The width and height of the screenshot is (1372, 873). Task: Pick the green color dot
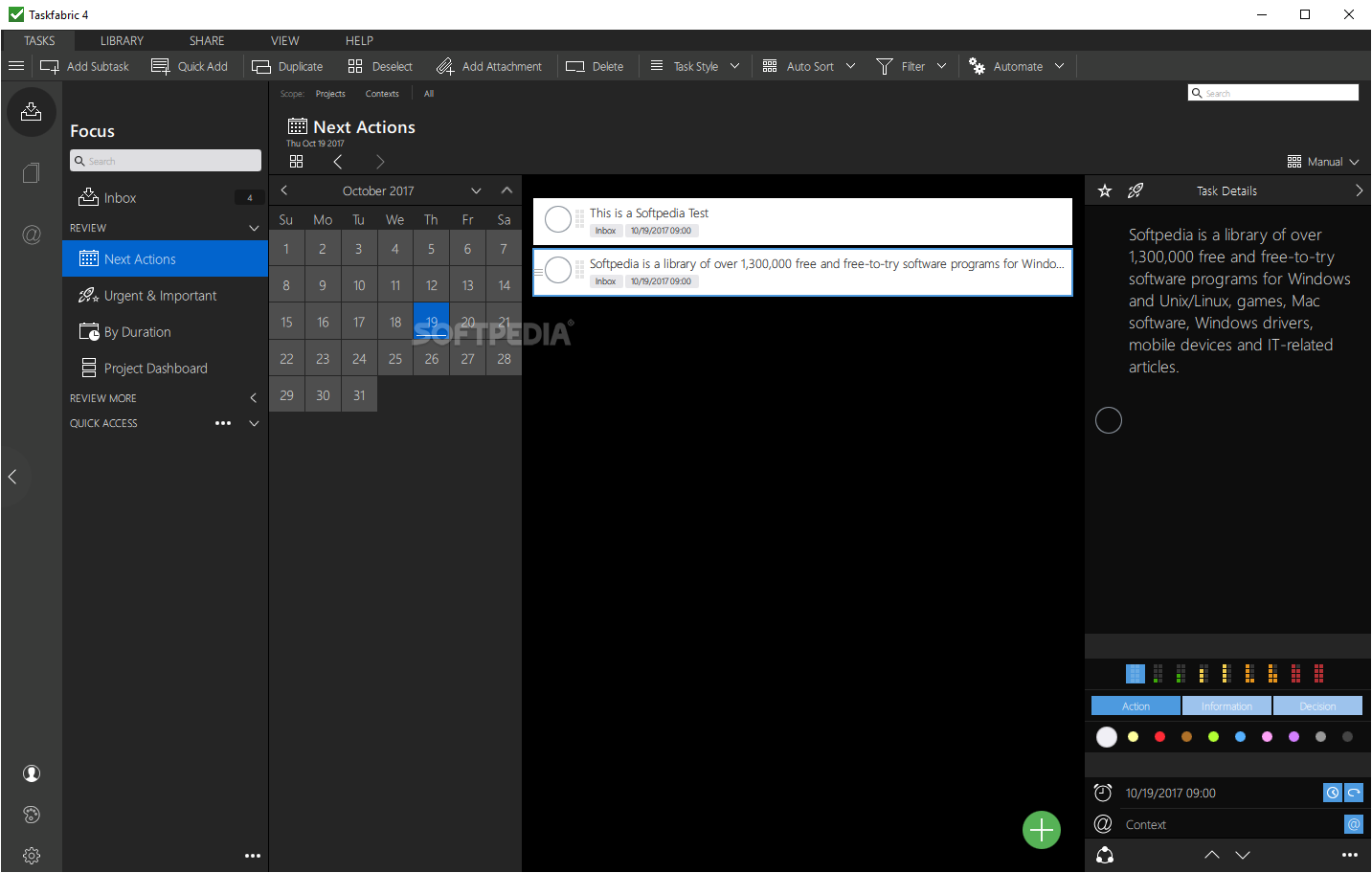pyautogui.click(x=1213, y=736)
